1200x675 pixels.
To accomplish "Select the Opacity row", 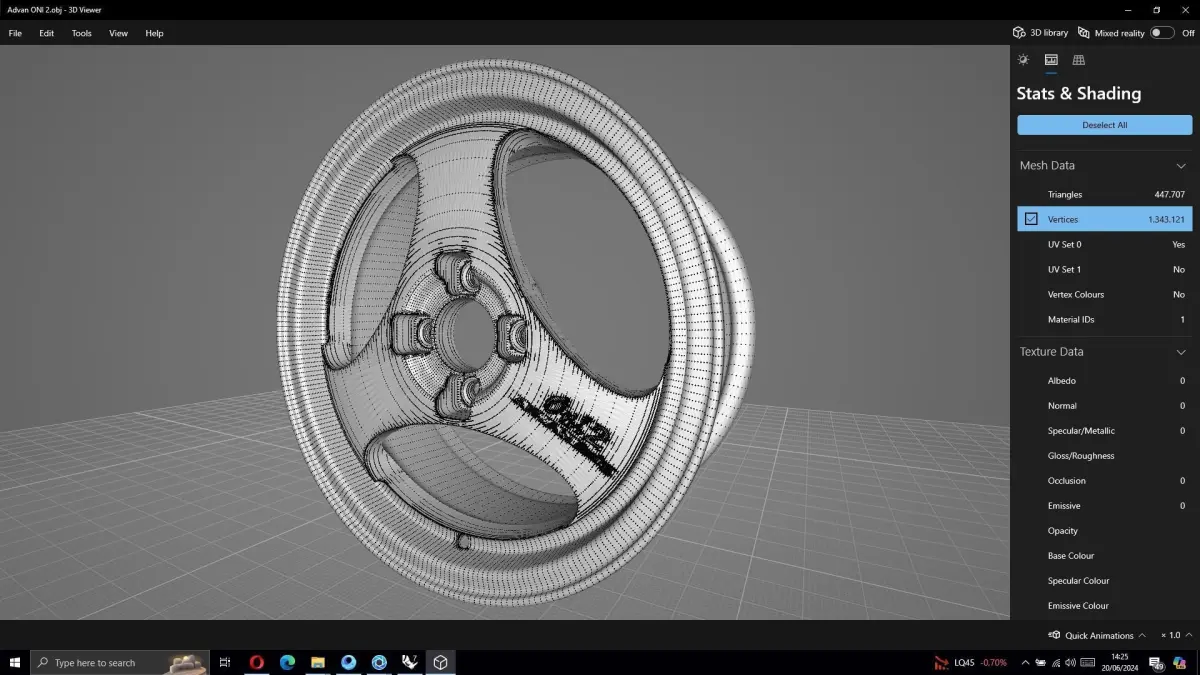I will pos(1104,530).
